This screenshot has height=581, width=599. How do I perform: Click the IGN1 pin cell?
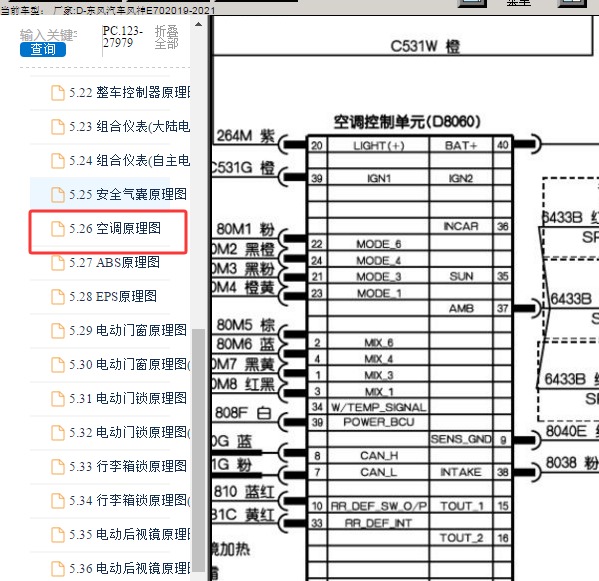tap(379, 178)
